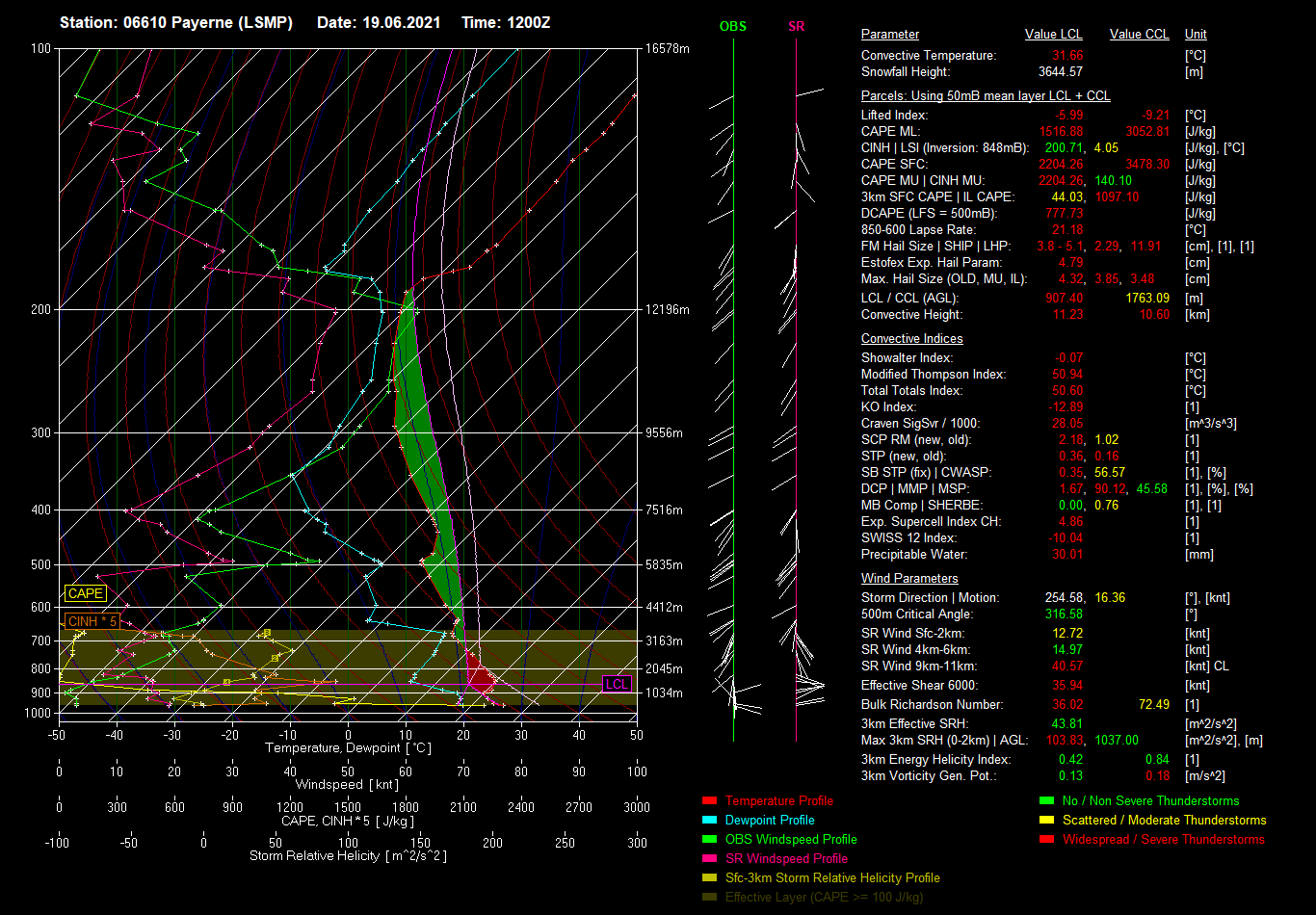Select the magenta SR Windspeed Profile swatch
The image size is (1316, 915).
point(709,859)
